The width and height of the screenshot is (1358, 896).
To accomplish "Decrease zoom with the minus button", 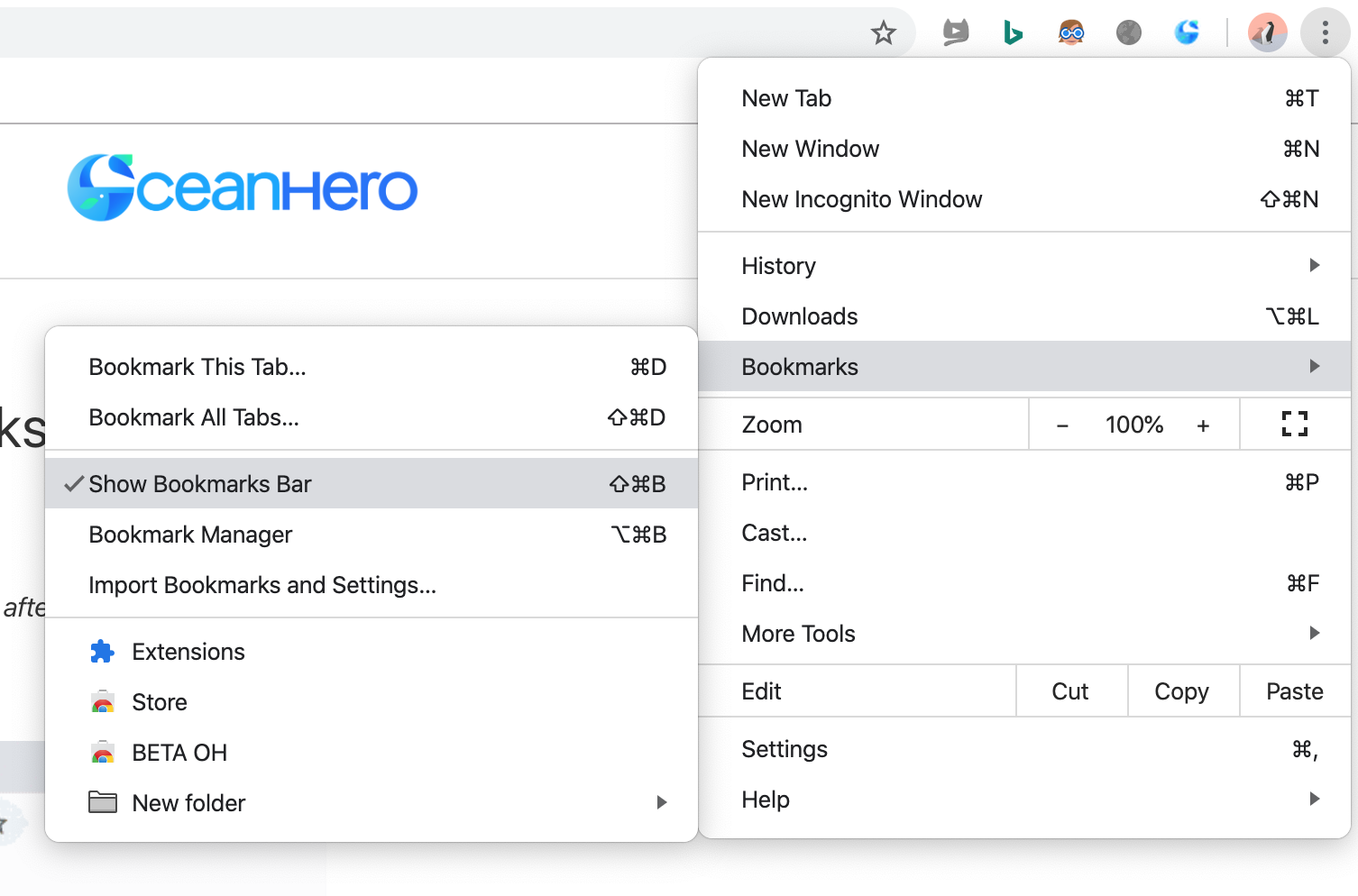I will pos(1062,425).
